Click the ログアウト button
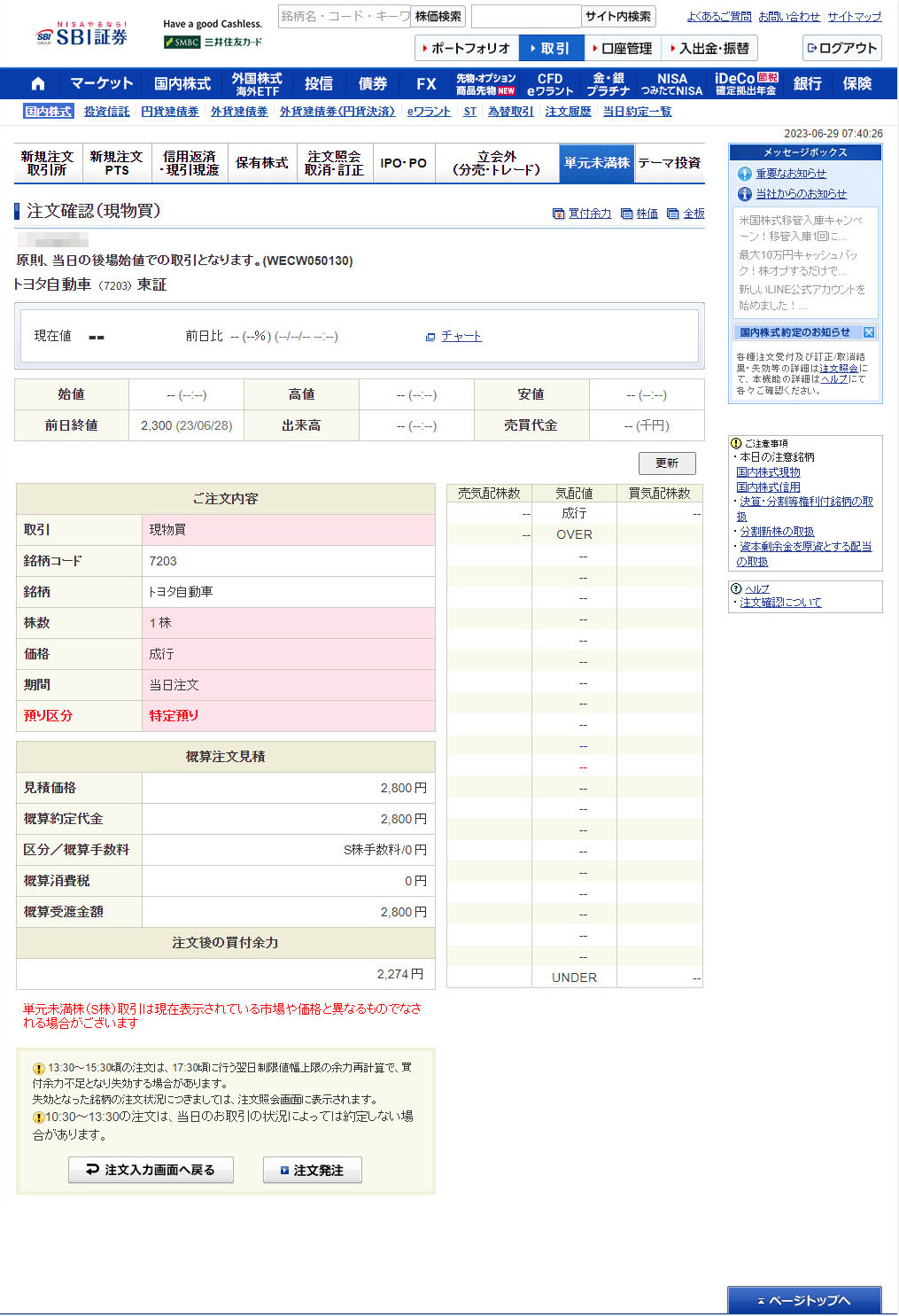 pos(841,48)
